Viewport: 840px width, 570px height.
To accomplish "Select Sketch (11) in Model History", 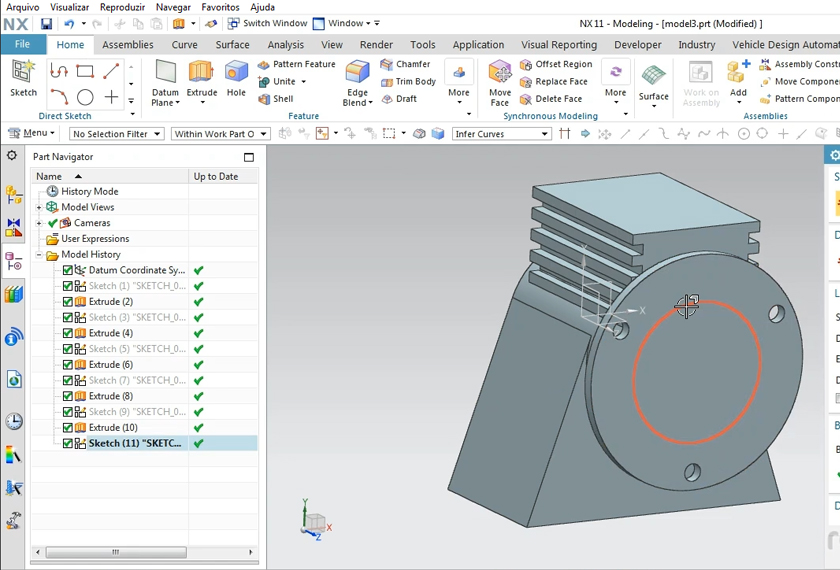I will point(135,443).
